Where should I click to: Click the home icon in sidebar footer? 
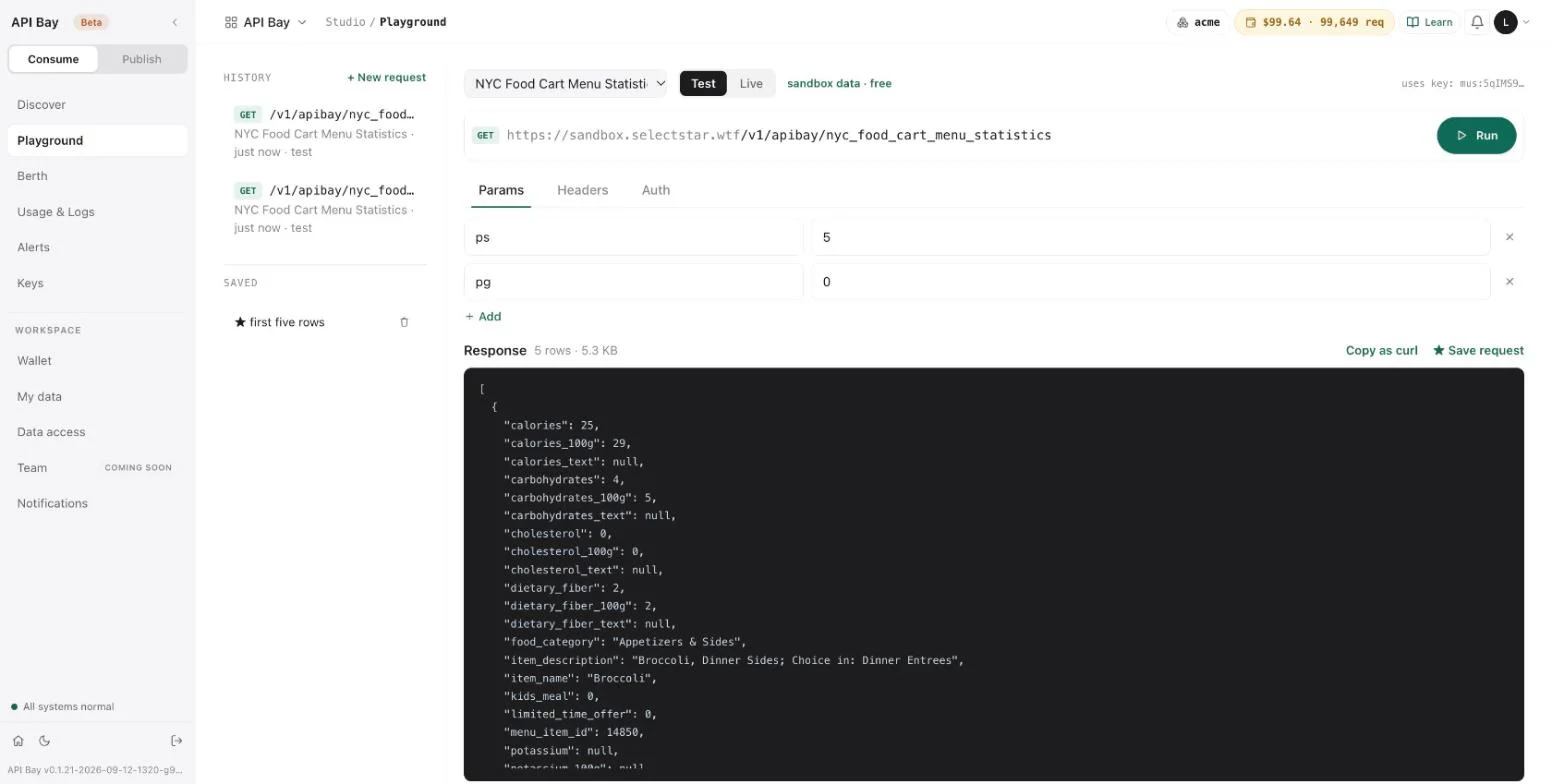tap(18, 741)
